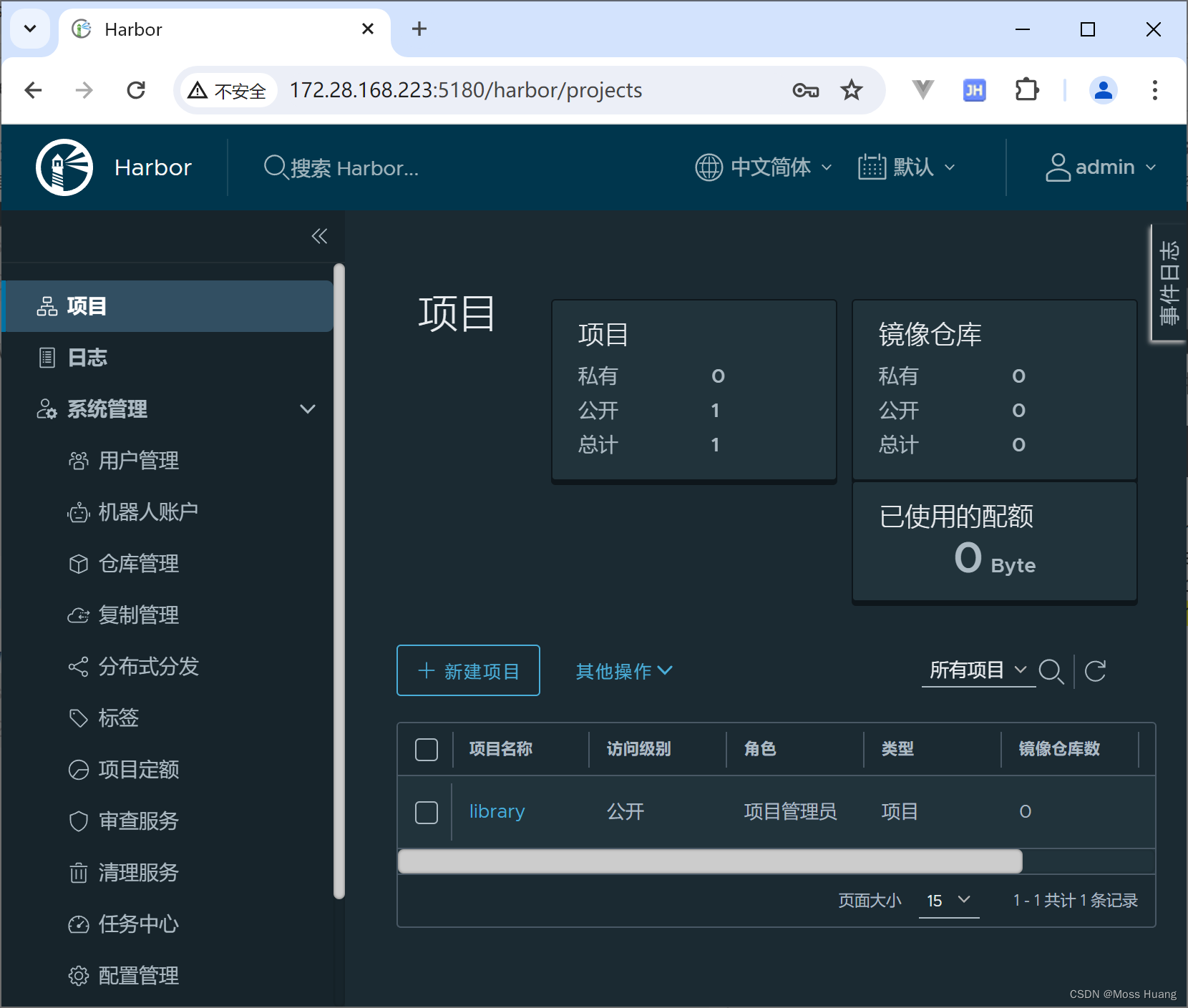Image resolution: width=1188 pixels, height=1008 pixels.
Task: Click the gauge icon next to 任务中心
Action: (x=79, y=924)
